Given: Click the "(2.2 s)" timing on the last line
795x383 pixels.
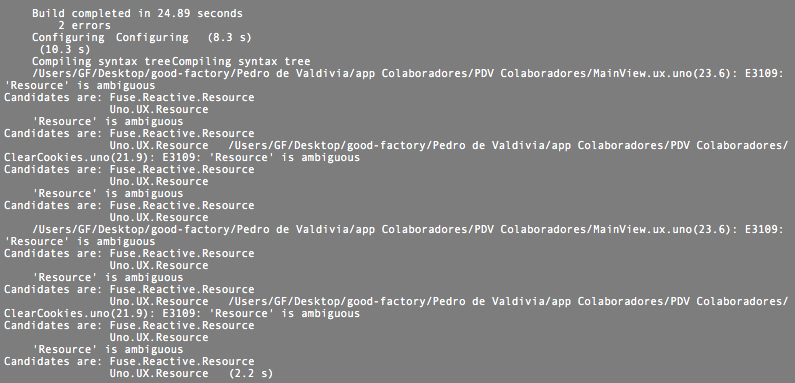Looking at the screenshot, I should tap(251, 373).
